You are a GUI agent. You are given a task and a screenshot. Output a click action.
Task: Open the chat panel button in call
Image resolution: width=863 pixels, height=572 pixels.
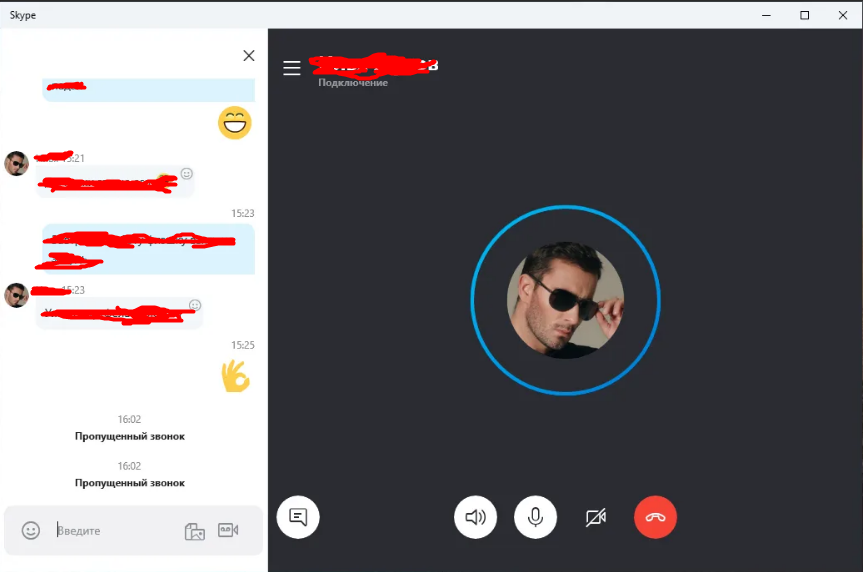click(x=298, y=517)
